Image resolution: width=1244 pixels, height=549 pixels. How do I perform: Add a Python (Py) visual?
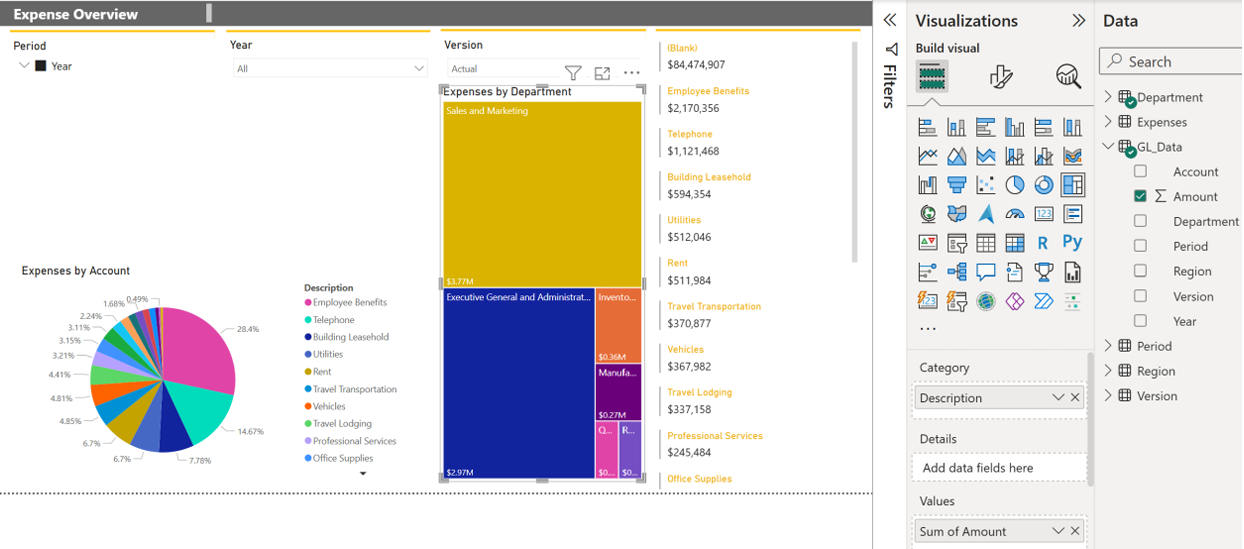[1072, 243]
